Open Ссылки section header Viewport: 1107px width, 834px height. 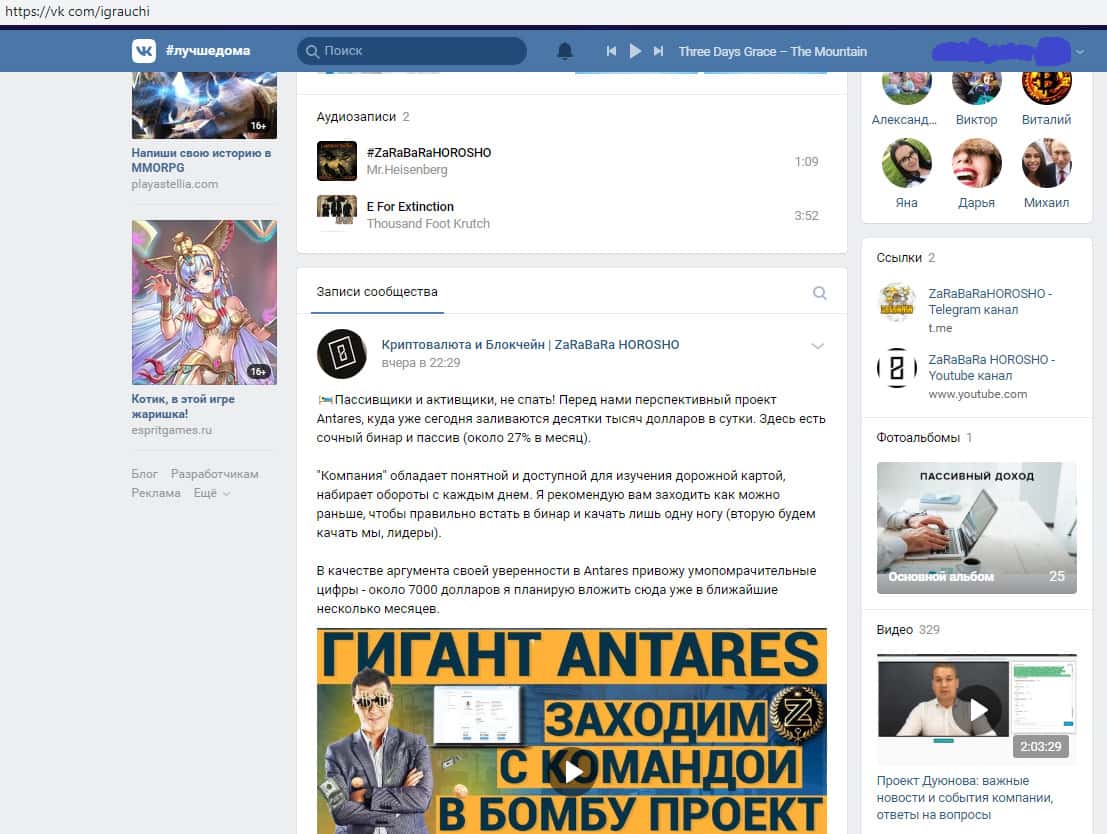pyautogui.click(x=906, y=258)
